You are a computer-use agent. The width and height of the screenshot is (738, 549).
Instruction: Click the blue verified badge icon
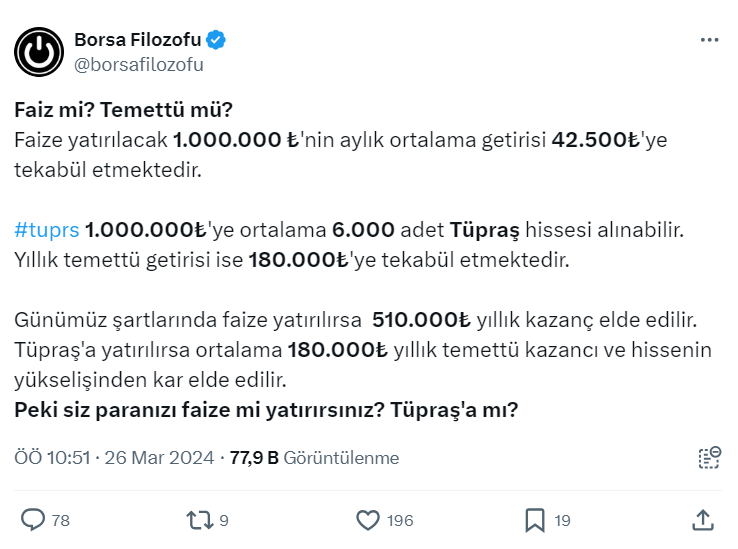click(x=217, y=40)
